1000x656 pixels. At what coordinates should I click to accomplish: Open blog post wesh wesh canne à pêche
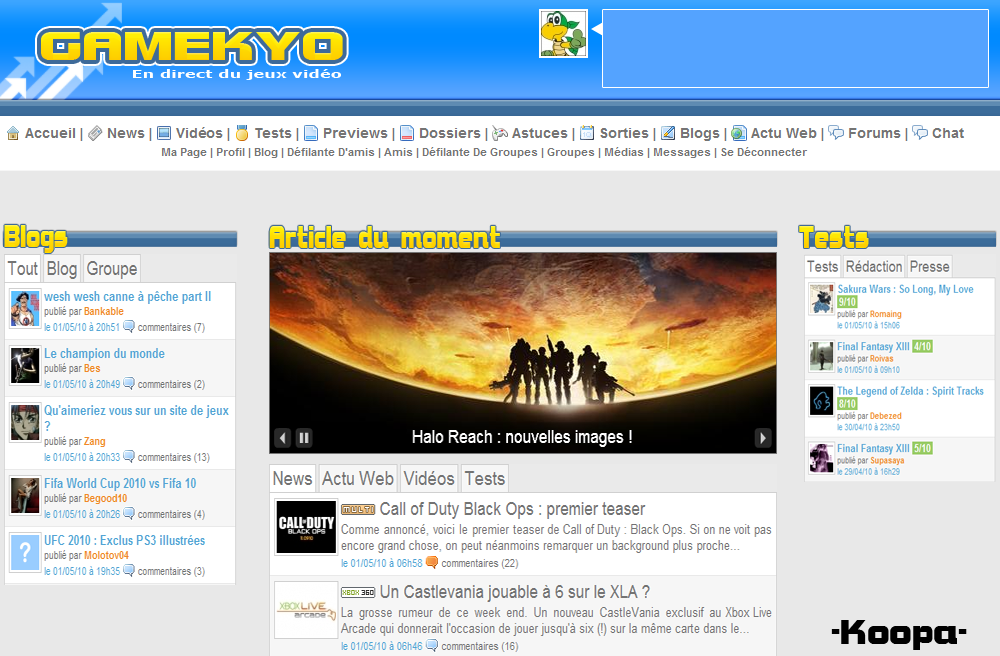128,296
